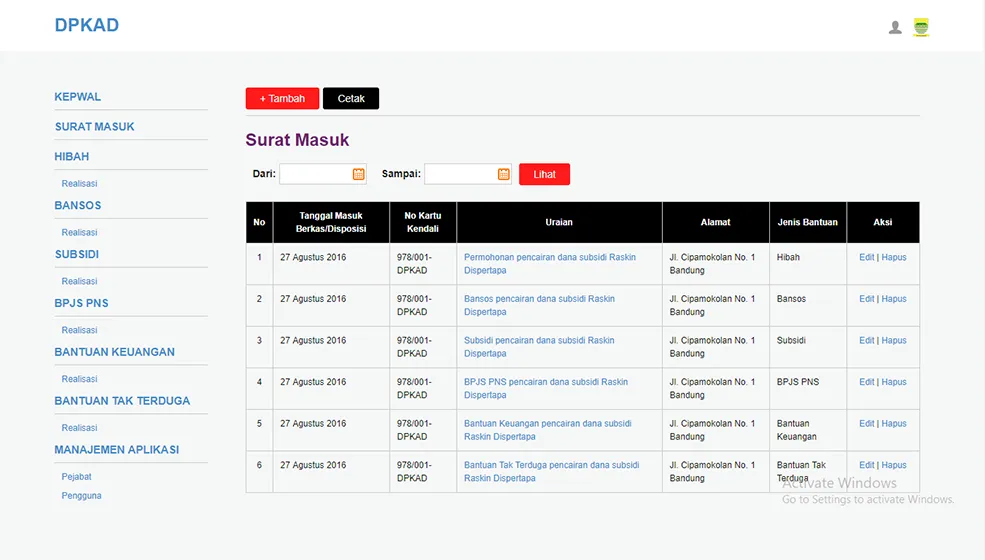Open the Dari date calendar picker
985x560 pixels.
tap(359, 174)
